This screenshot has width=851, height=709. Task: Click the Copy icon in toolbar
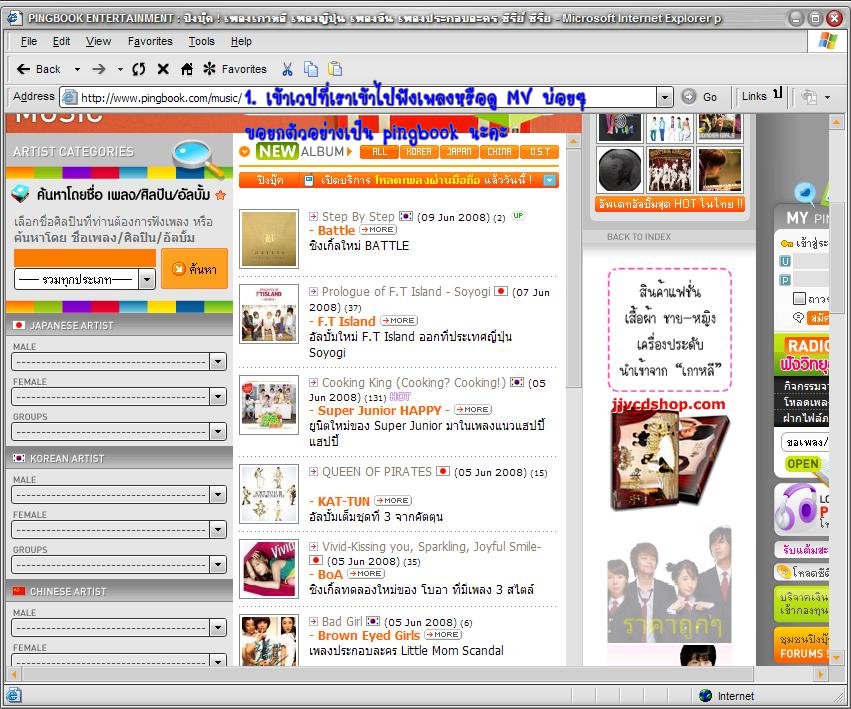pyautogui.click(x=311, y=69)
